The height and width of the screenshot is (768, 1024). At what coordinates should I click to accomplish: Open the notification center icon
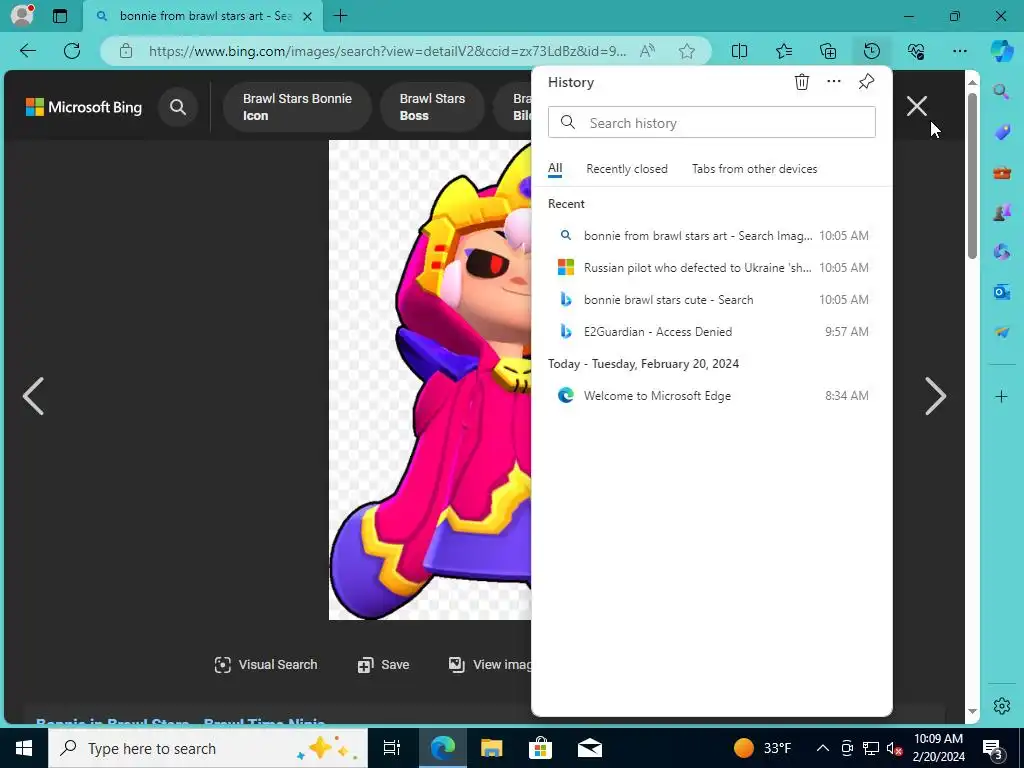[x=993, y=750]
